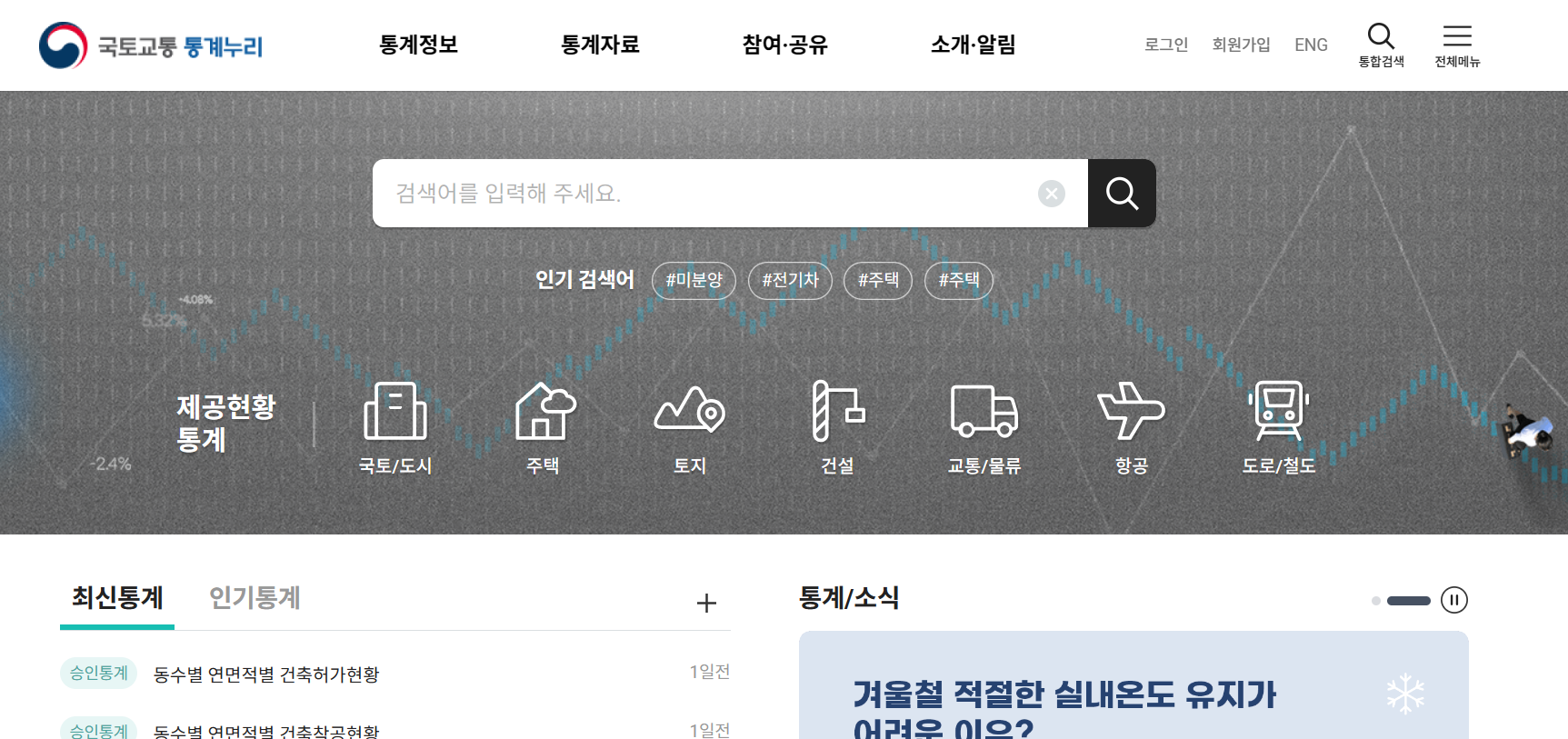This screenshot has height=739, width=1568.
Task: Click the 로그인 link
Action: [1166, 45]
